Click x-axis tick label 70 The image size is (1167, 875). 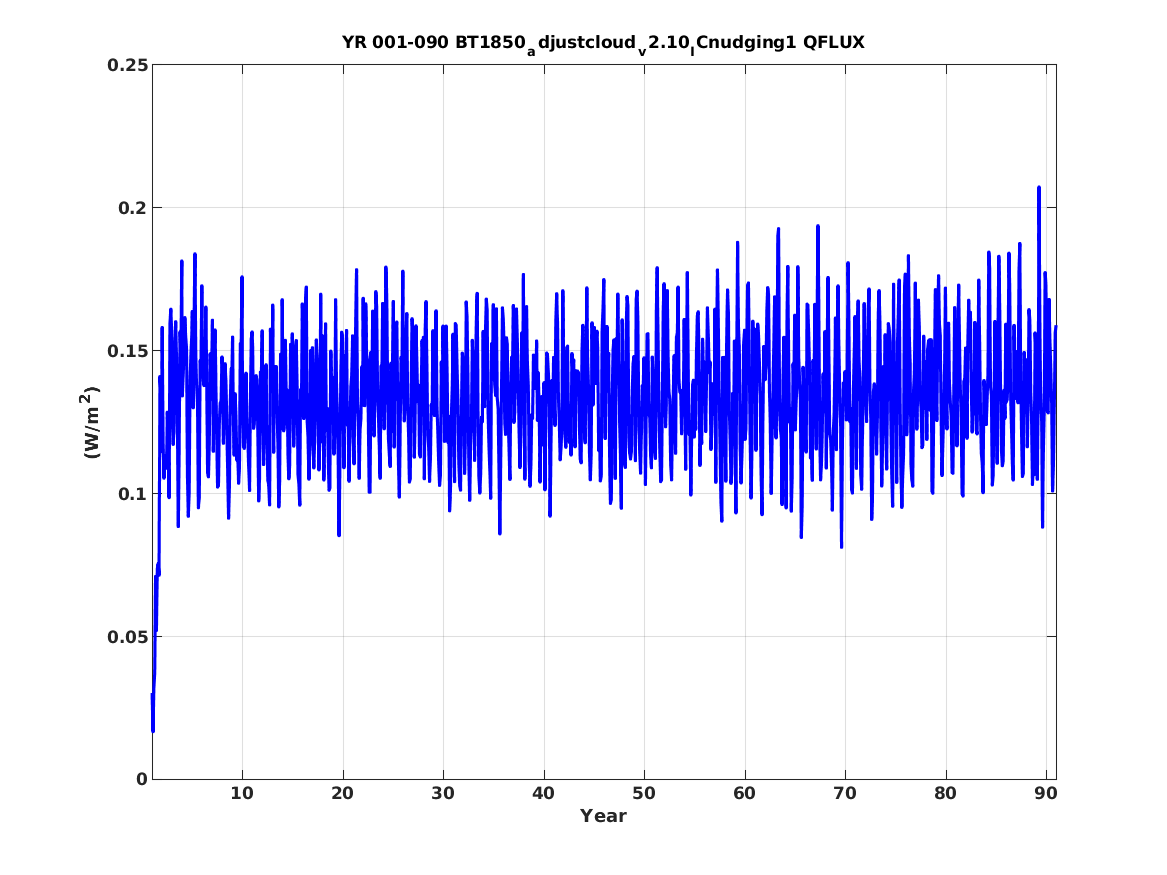845,794
